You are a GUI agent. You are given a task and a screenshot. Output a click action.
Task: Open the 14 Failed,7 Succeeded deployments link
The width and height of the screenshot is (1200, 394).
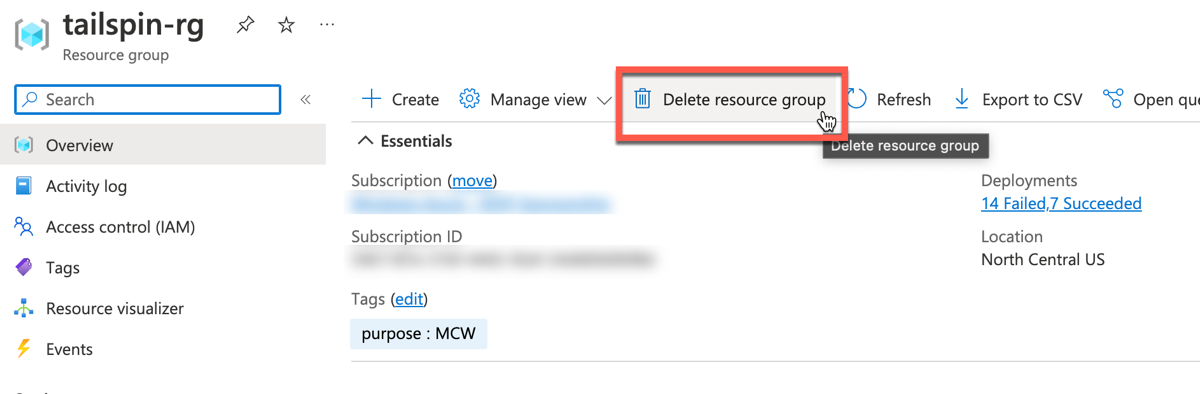pyautogui.click(x=1061, y=204)
